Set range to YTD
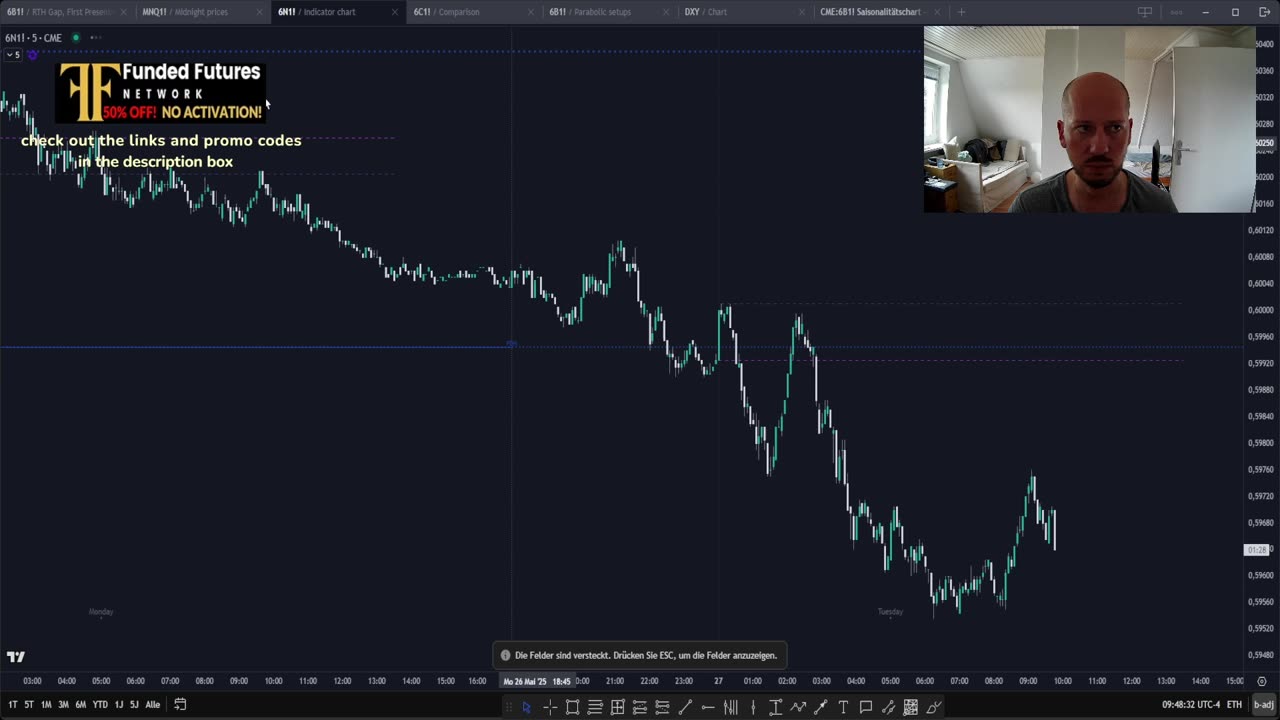The height and width of the screenshot is (720, 1280). click(x=100, y=704)
